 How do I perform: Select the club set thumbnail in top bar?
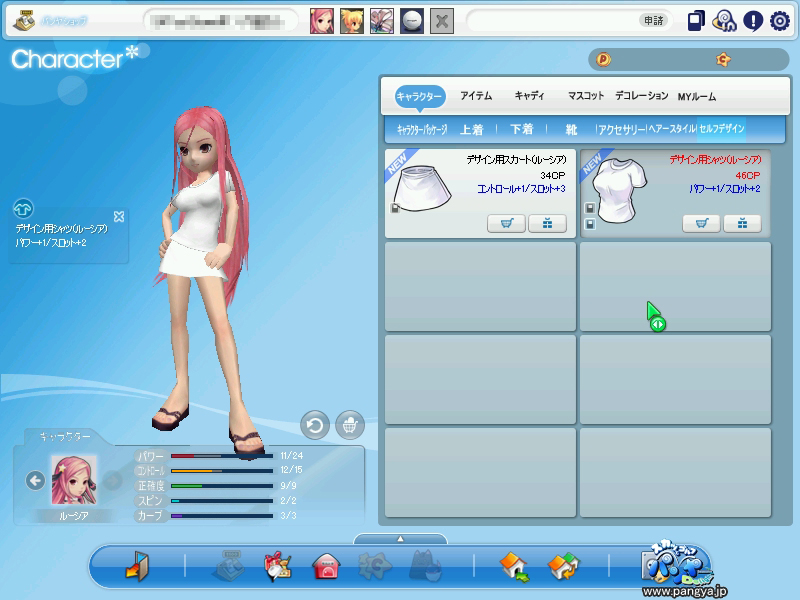(382, 21)
